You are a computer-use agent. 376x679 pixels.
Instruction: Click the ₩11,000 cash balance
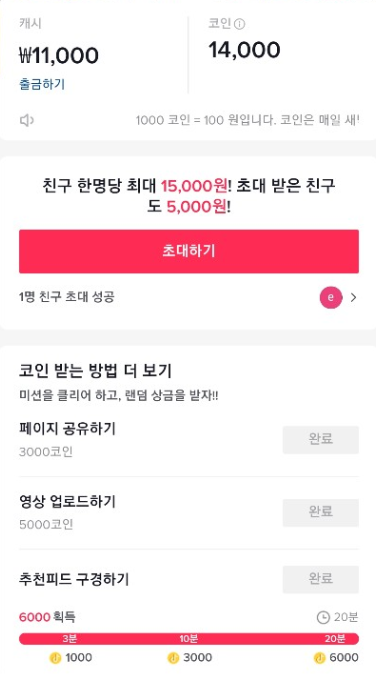point(59,55)
